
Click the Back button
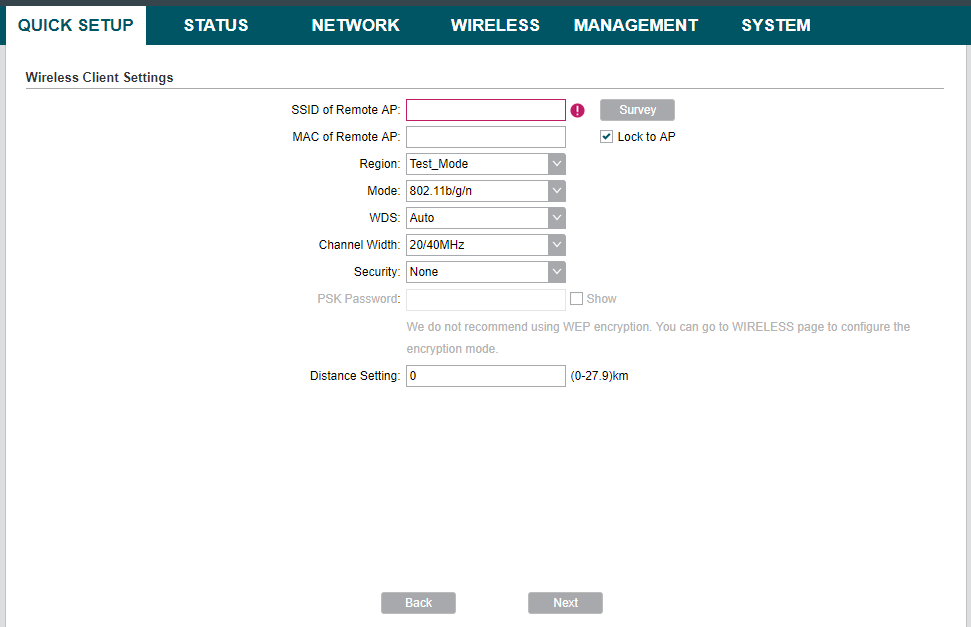pyautogui.click(x=418, y=602)
